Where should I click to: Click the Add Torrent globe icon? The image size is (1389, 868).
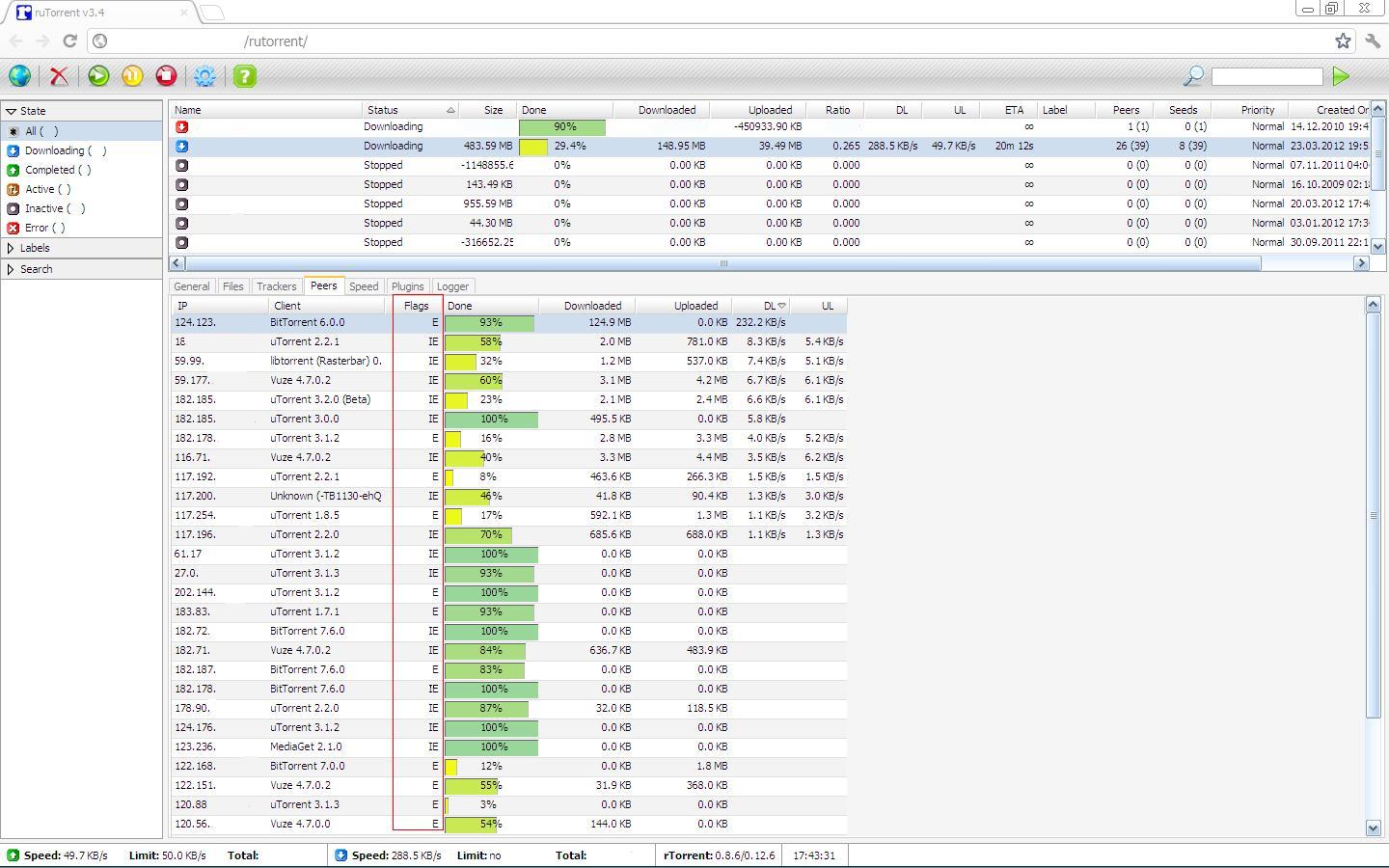tap(19, 76)
